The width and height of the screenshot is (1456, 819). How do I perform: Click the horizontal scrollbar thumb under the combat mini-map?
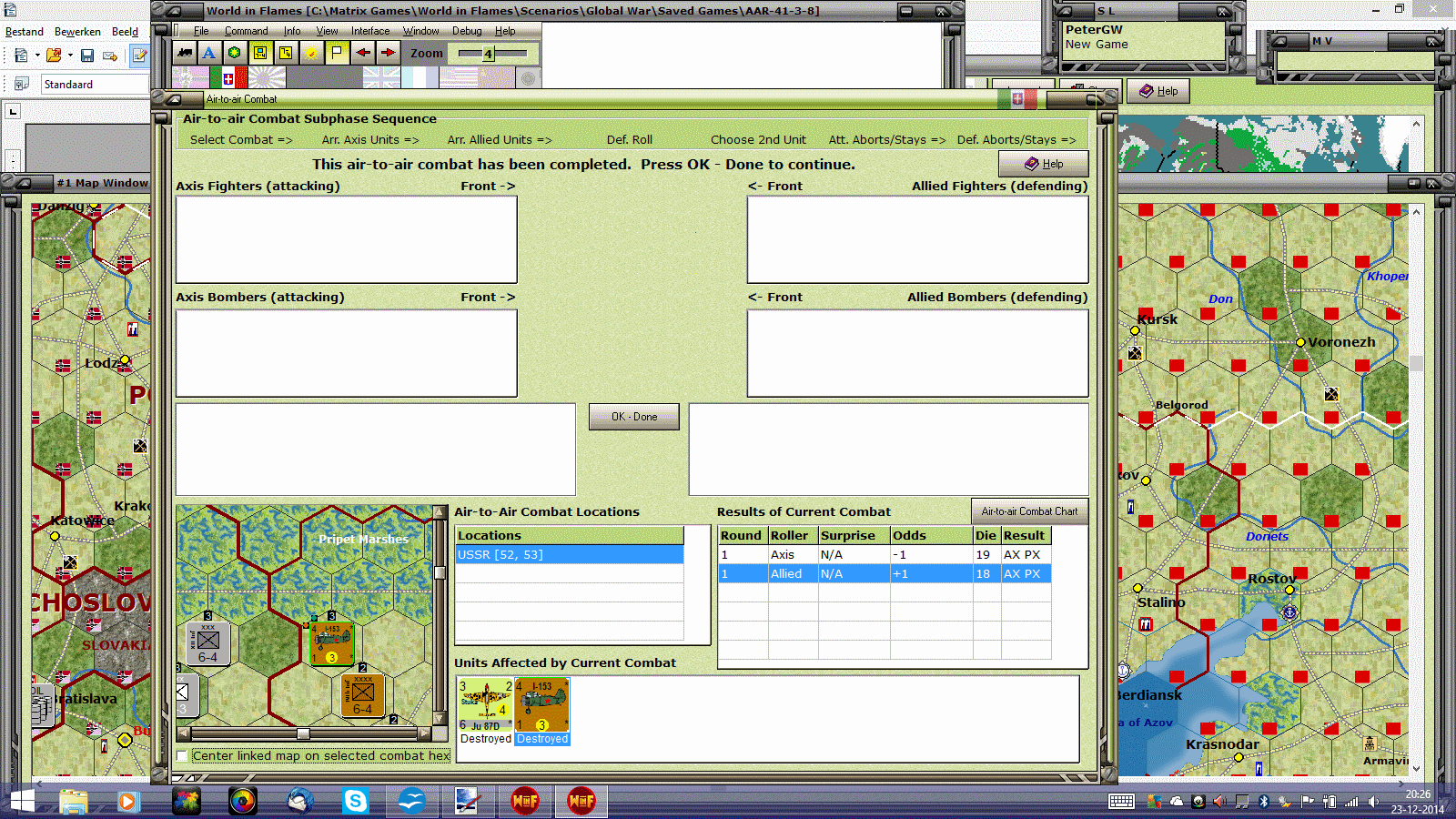pyautogui.click(x=303, y=733)
